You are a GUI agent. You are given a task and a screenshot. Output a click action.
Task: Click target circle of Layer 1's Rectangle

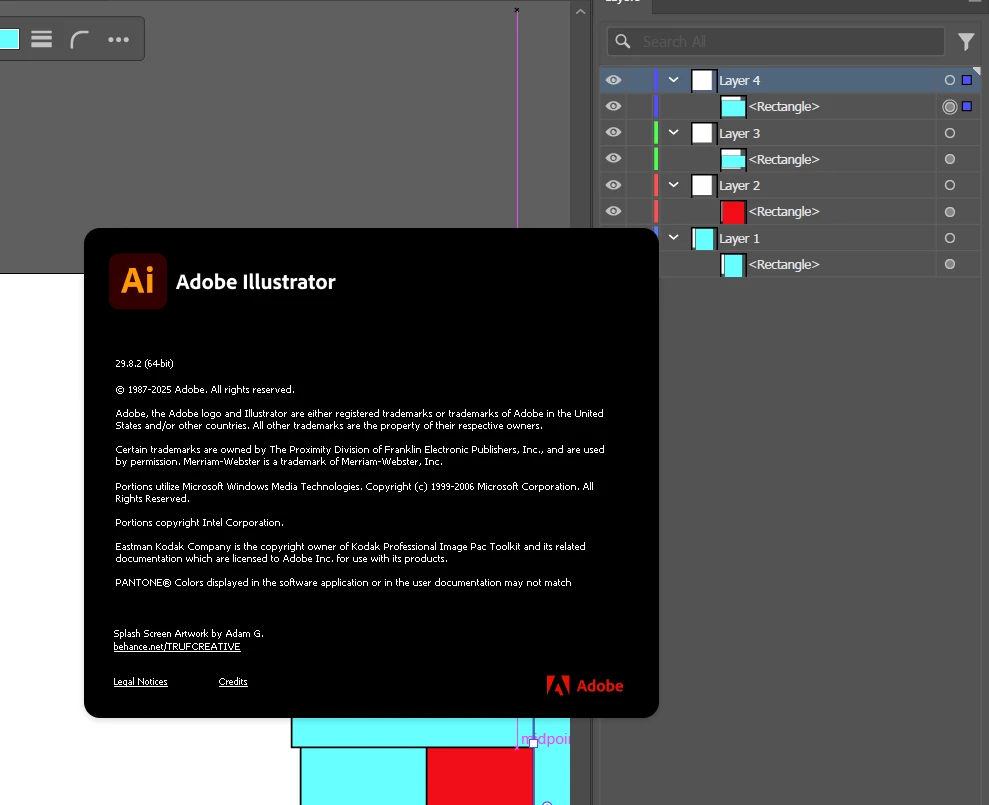[x=949, y=264]
